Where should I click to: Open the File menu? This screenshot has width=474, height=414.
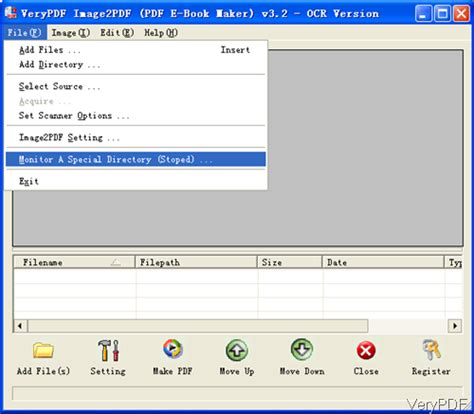25,33
